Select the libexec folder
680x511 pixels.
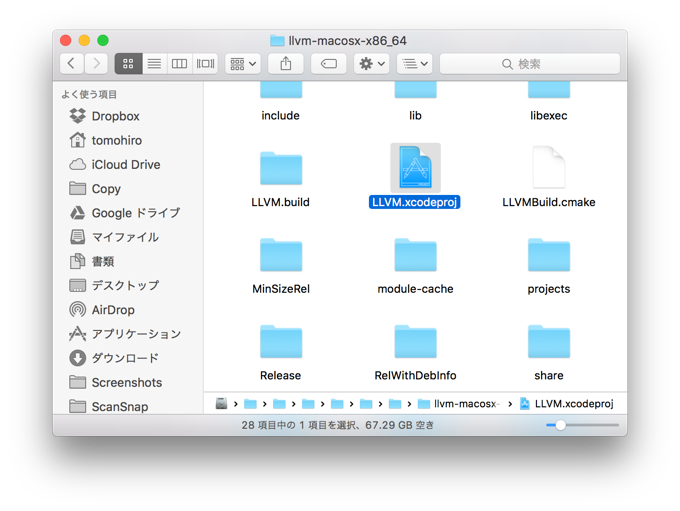coord(549,102)
